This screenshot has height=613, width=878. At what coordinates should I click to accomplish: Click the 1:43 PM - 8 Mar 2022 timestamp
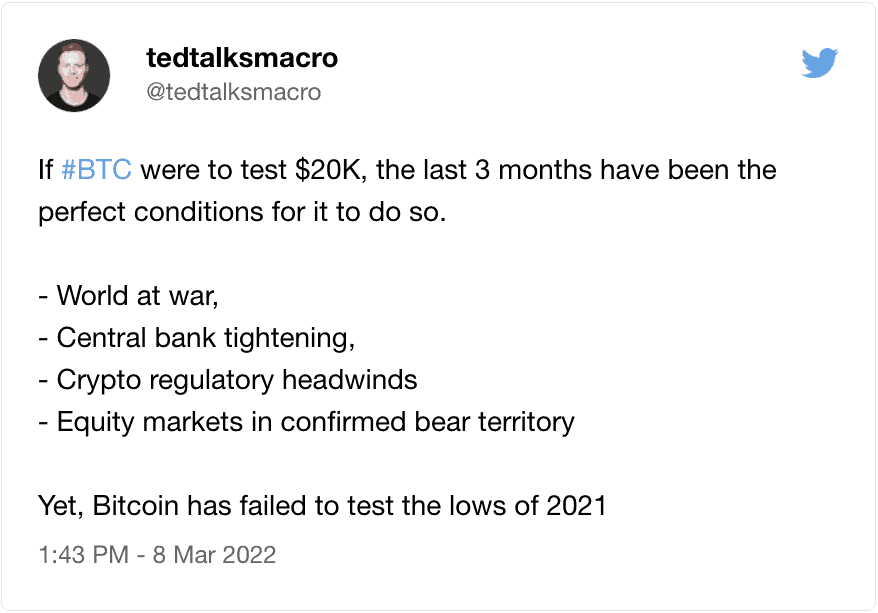(157, 555)
